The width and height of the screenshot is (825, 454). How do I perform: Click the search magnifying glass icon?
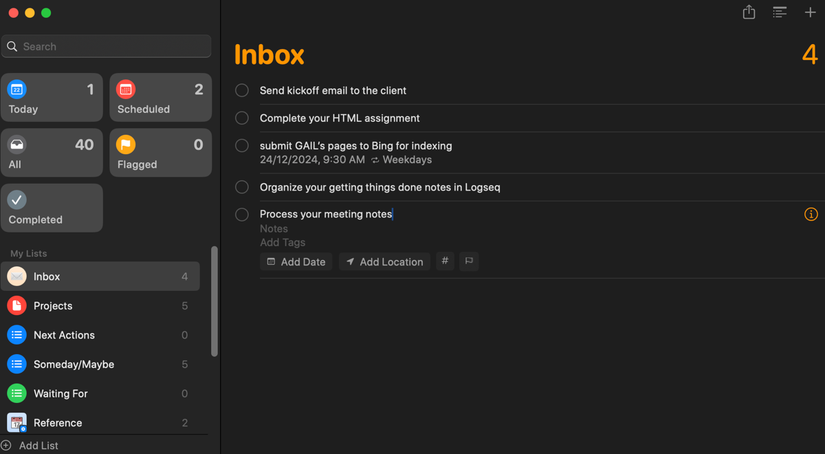(12, 46)
